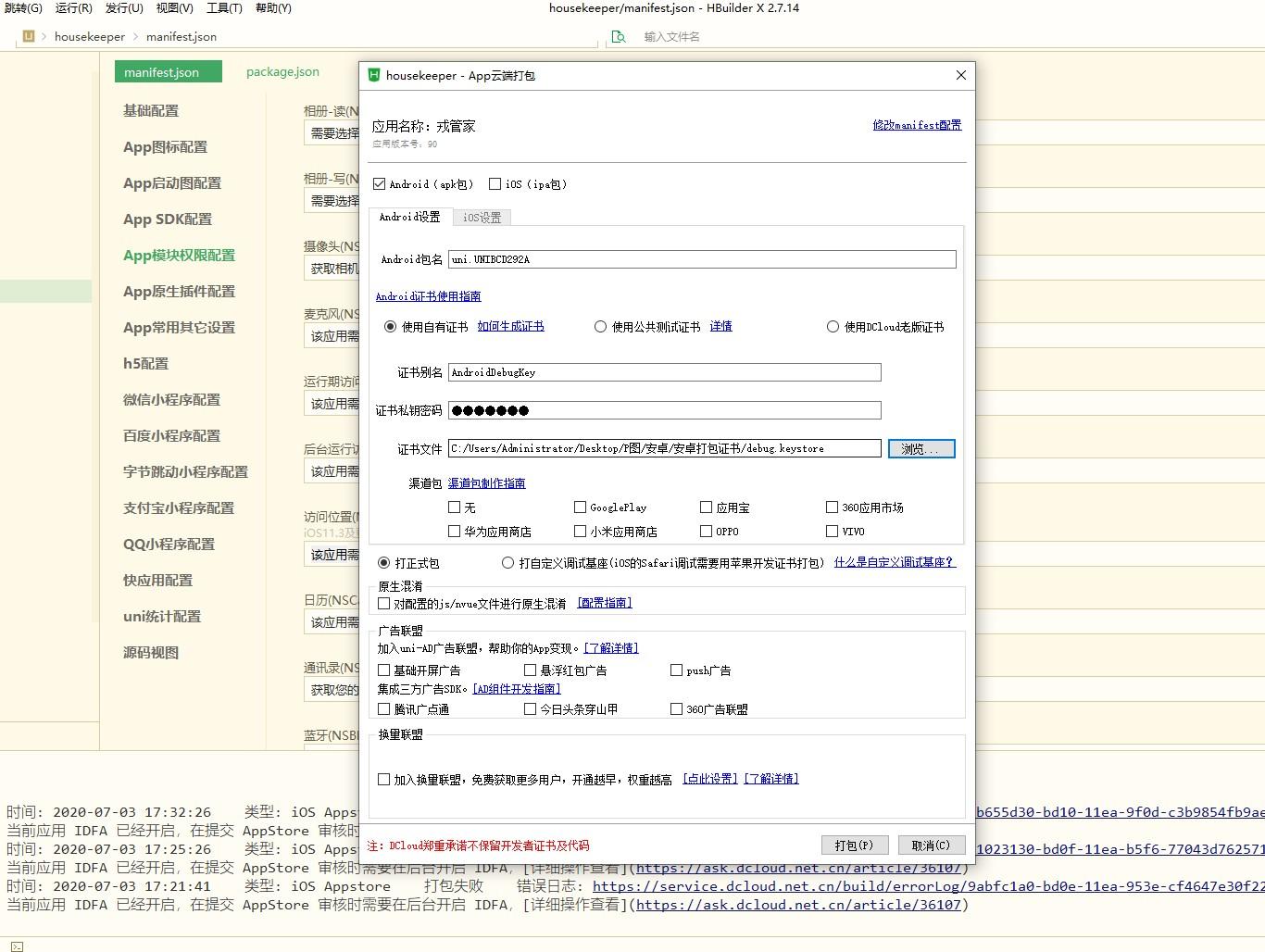Enable the iOS (ipa包) checkbox
Viewport: 1265px width, 952px height.
495,184
